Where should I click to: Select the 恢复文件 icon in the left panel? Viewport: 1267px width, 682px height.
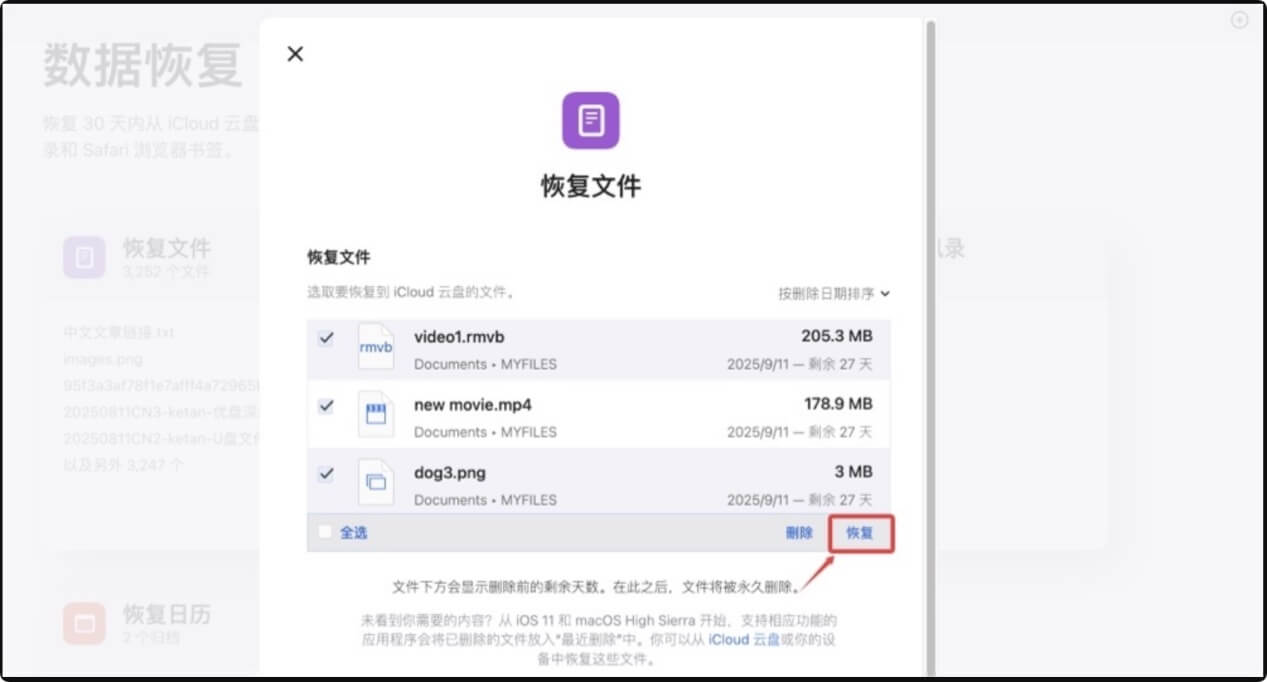pos(84,256)
